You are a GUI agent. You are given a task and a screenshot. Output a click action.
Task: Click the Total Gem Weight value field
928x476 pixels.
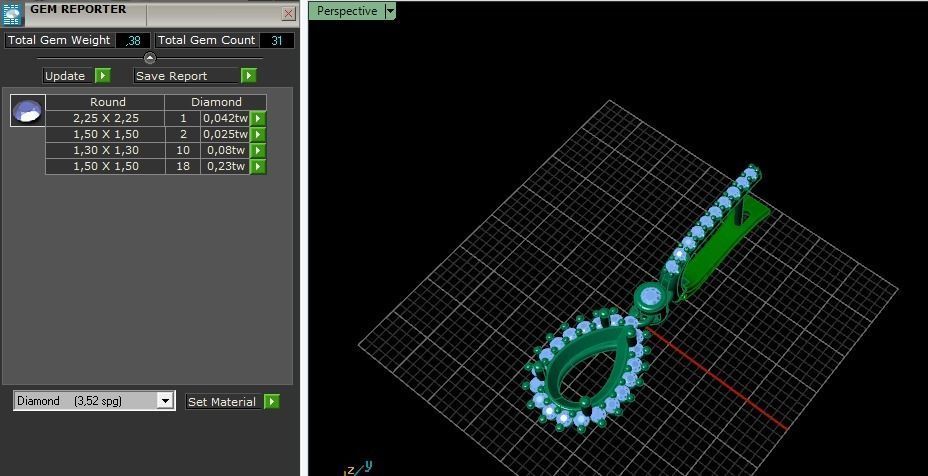coord(133,40)
